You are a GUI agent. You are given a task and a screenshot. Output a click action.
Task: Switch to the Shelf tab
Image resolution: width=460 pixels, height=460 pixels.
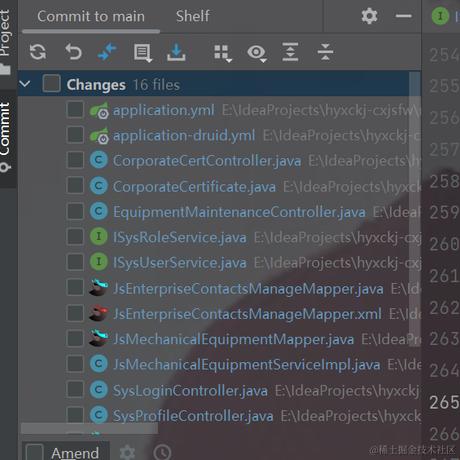pyautogui.click(x=193, y=16)
